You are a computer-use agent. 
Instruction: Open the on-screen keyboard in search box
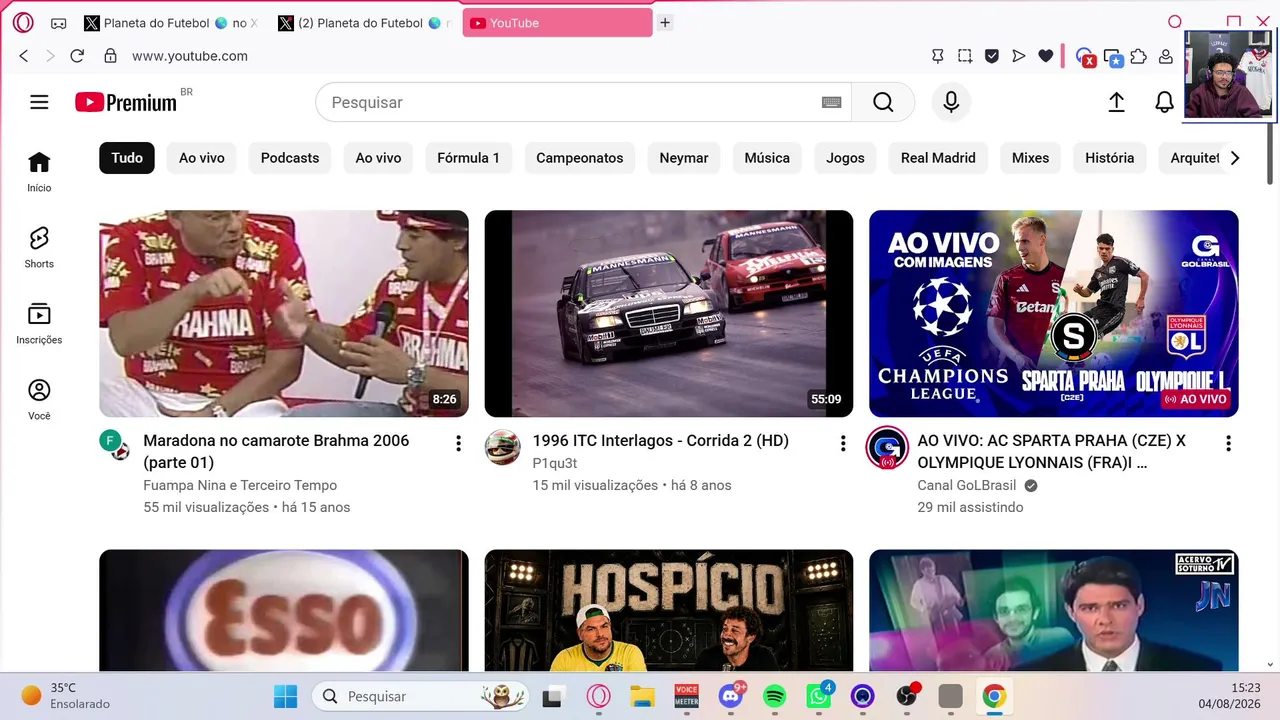pos(831,102)
